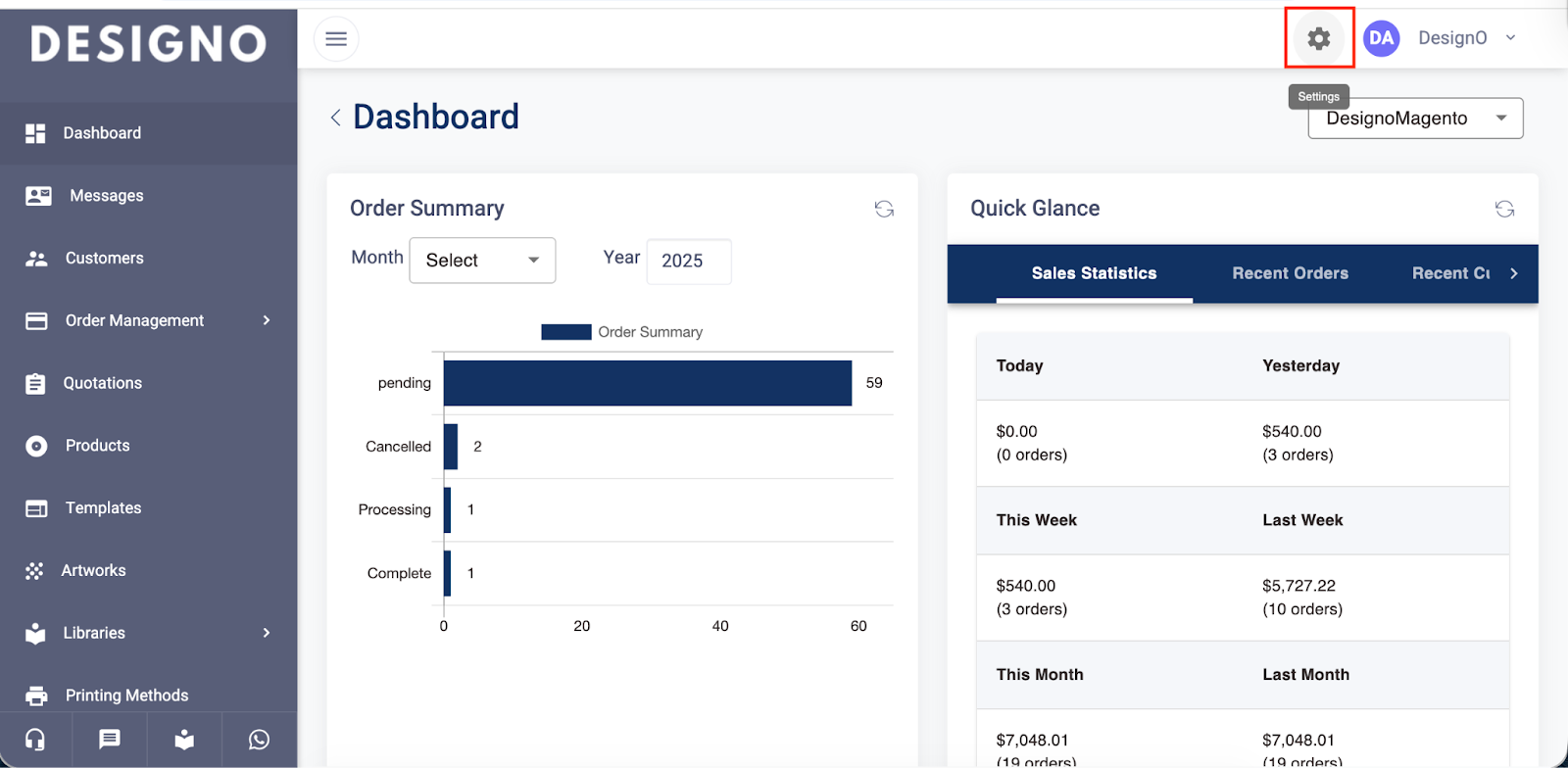Click the DA profile avatar
Screen dimensions: 1568x768
1381,38
